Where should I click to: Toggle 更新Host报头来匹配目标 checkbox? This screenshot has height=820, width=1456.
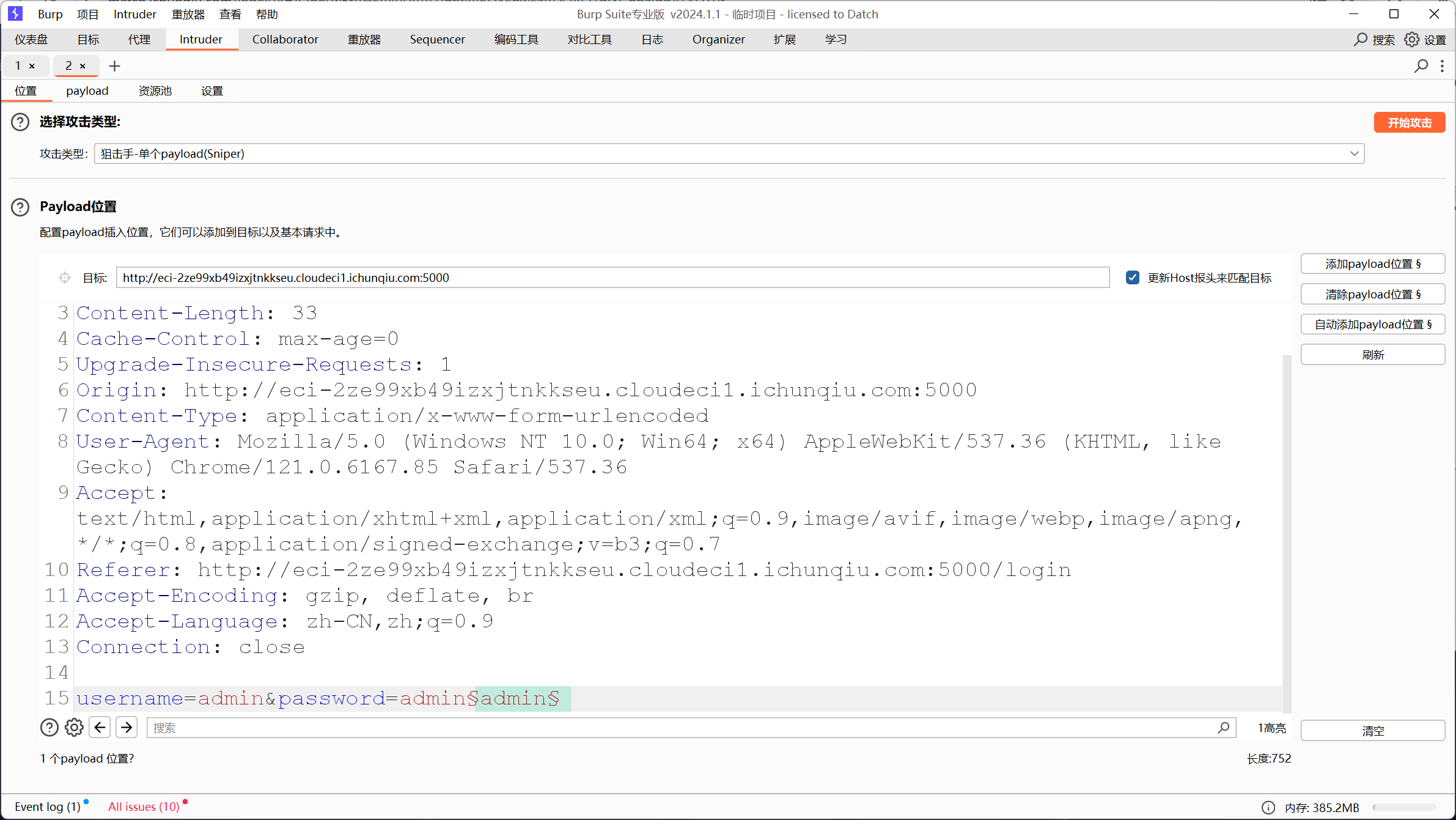click(x=1133, y=278)
